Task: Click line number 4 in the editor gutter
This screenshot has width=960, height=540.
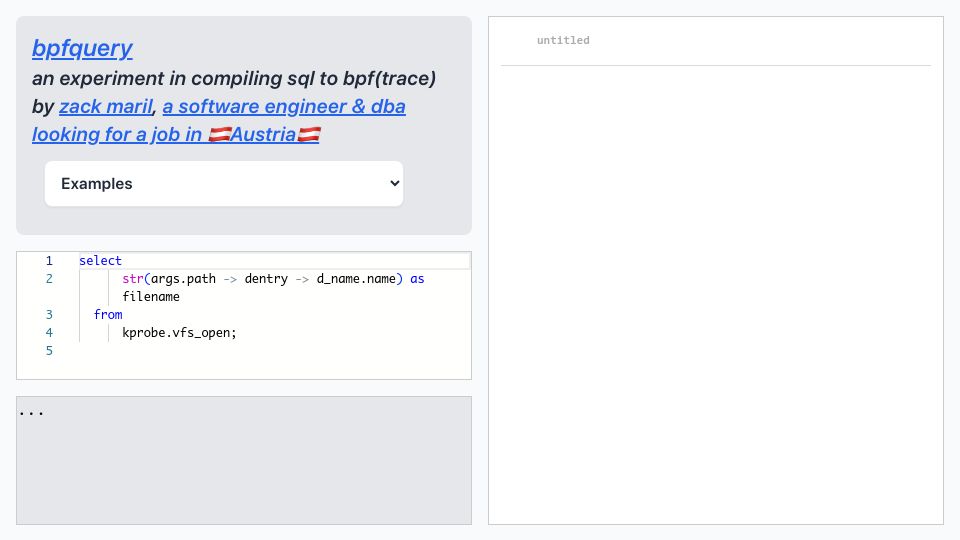Action: [x=49, y=332]
